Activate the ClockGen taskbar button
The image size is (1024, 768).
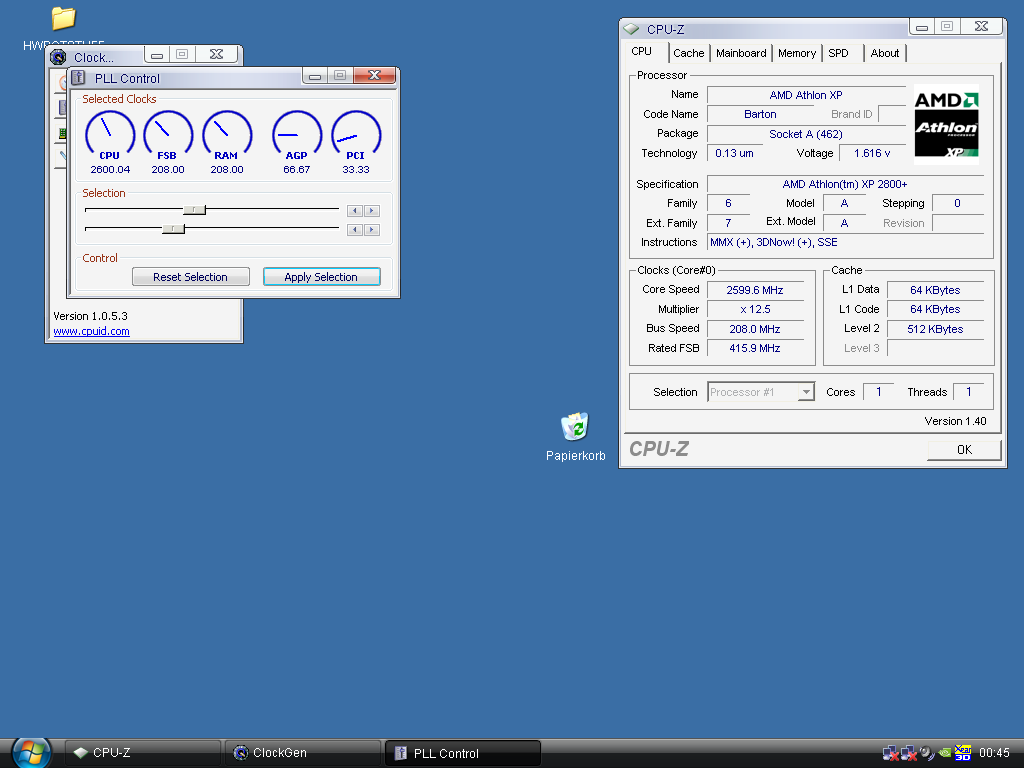(x=302, y=753)
